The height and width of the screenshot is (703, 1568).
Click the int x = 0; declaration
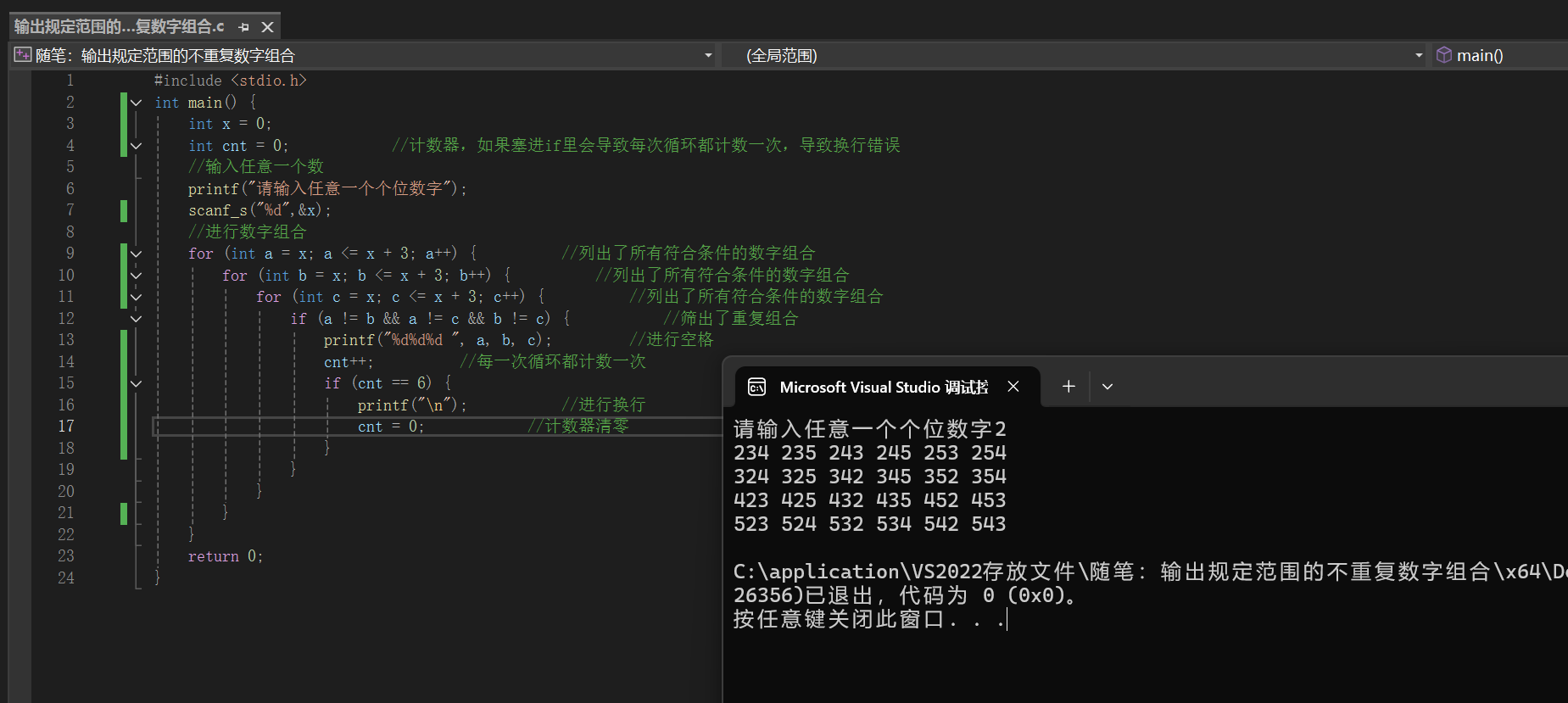point(230,124)
